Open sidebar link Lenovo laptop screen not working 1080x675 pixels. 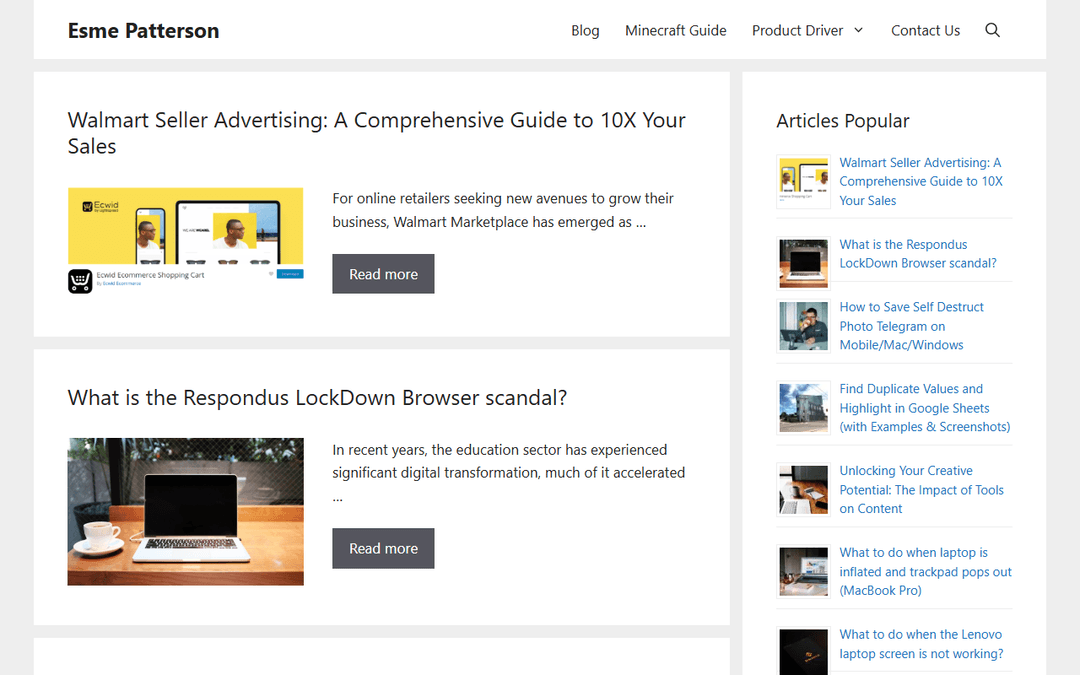tap(921, 644)
